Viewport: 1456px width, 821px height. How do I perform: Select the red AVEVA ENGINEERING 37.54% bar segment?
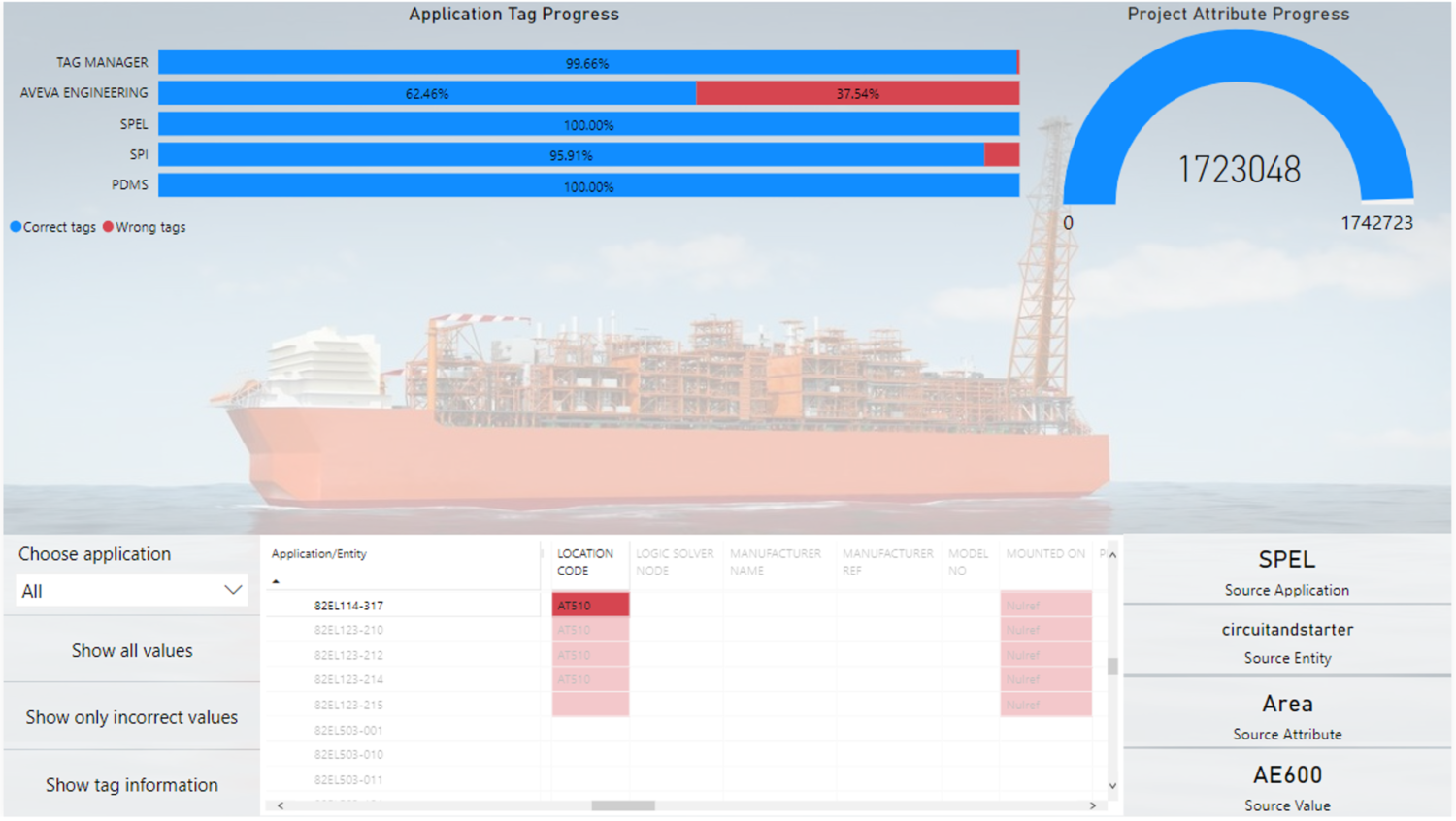coord(857,94)
